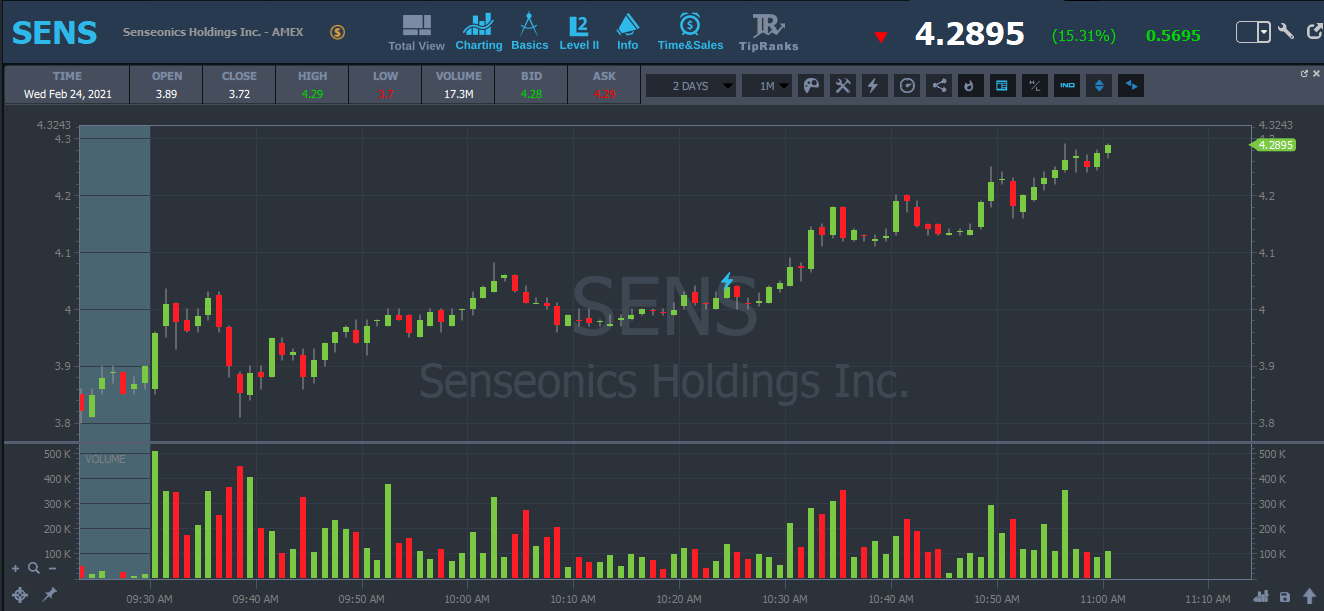Image resolution: width=1324 pixels, height=611 pixels.
Task: Click the lightning bolt toolbar icon
Action: [x=873, y=86]
